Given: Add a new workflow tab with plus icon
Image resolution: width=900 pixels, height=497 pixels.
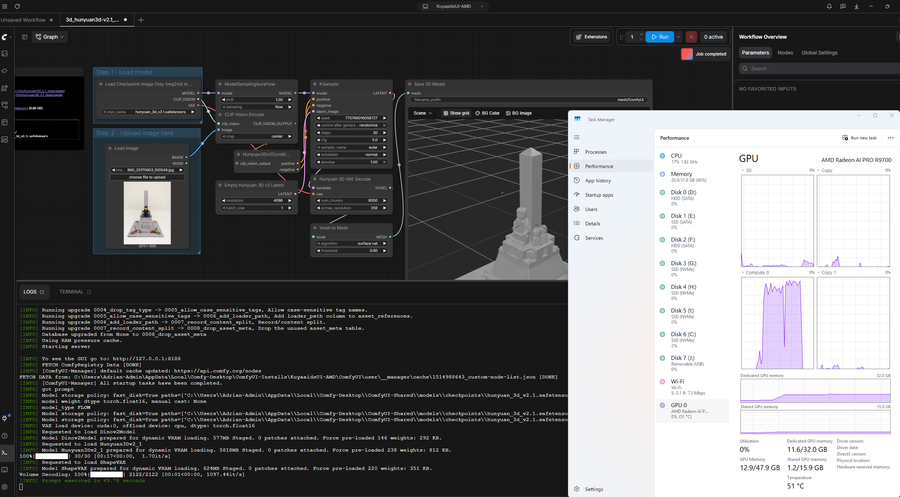Looking at the screenshot, I should click(x=141, y=20).
